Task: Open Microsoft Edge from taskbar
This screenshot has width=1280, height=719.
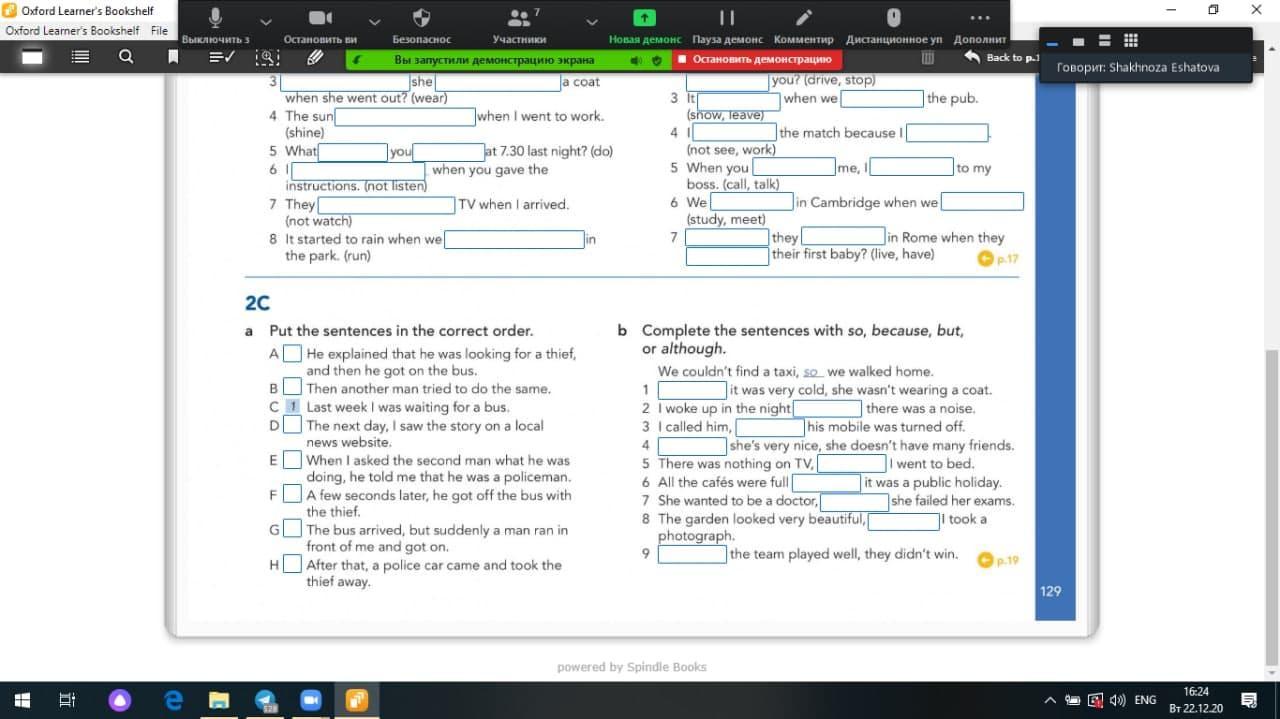Action: [174, 700]
